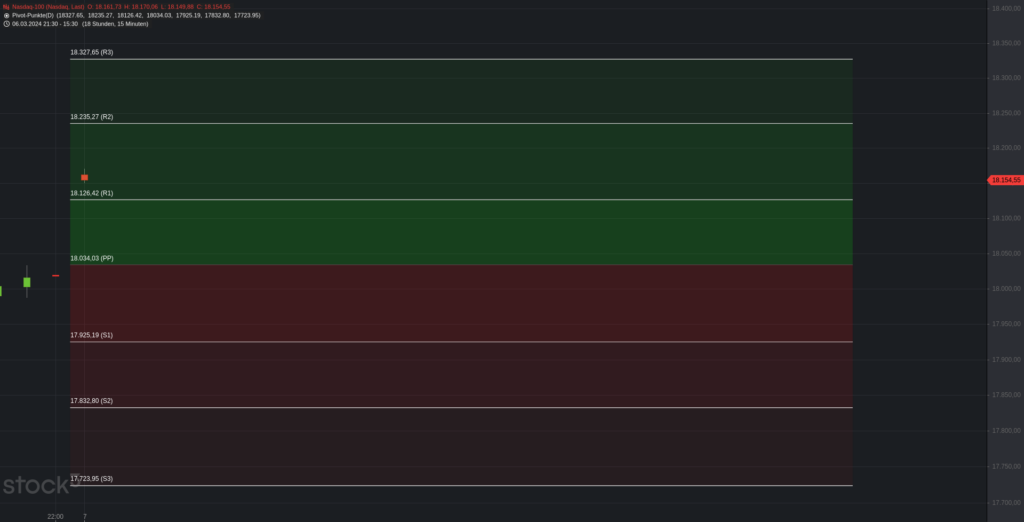Select the red candle above R1 line

[x=84, y=177]
